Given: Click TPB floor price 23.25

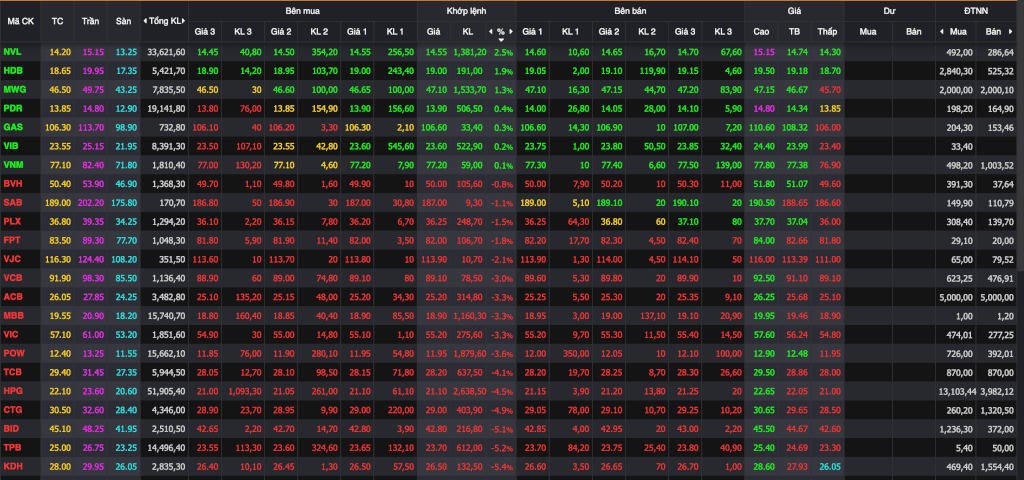Looking at the screenshot, I should [124, 449].
